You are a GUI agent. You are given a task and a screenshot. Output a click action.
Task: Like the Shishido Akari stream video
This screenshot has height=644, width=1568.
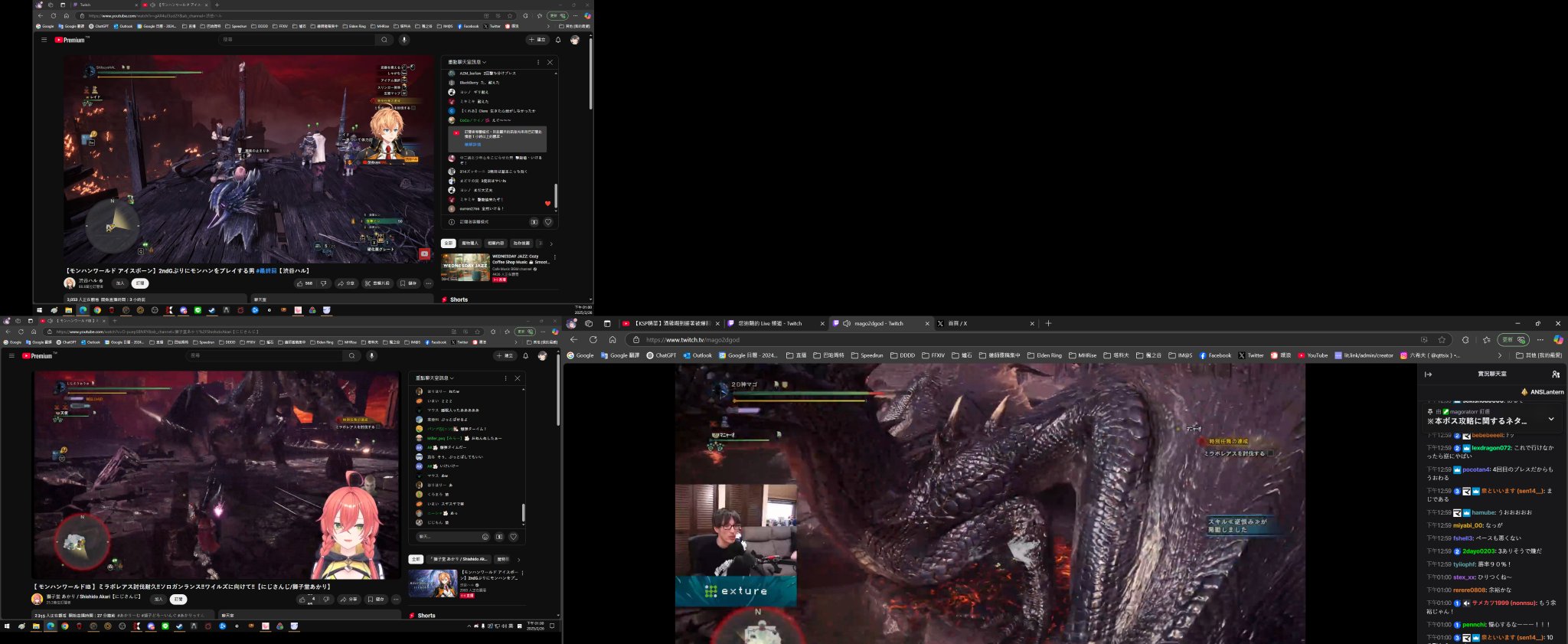[x=307, y=600]
